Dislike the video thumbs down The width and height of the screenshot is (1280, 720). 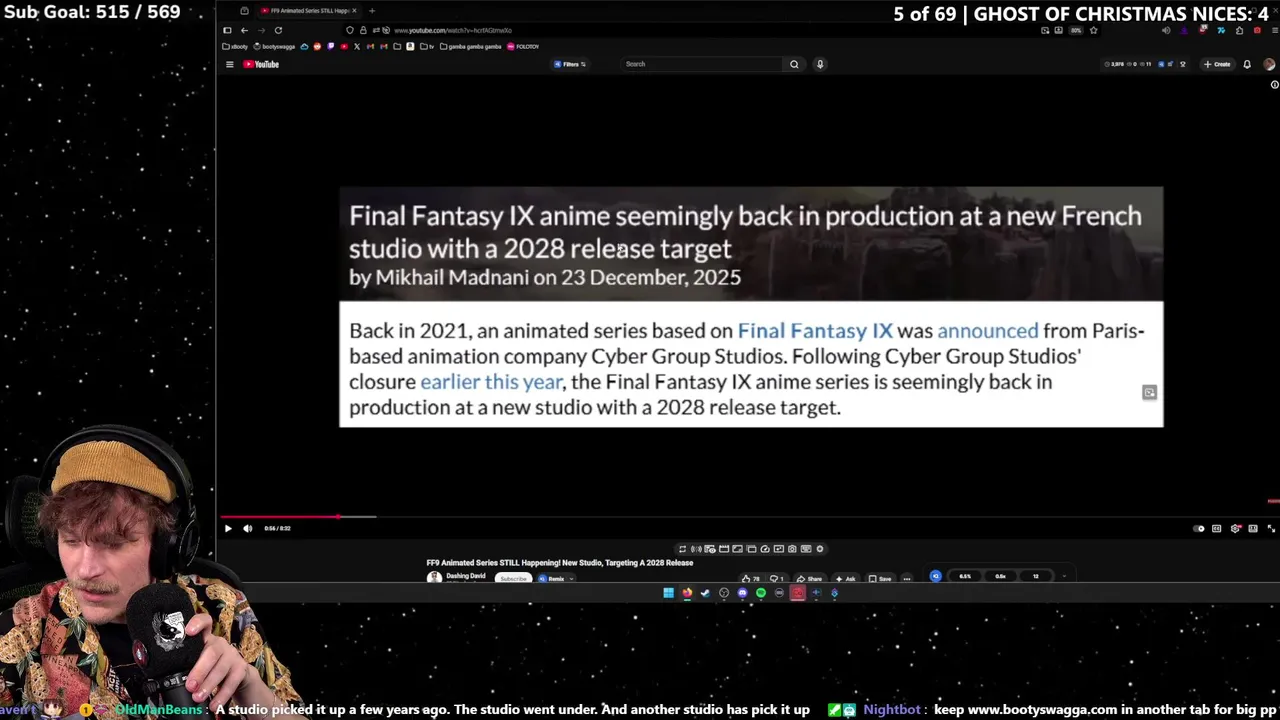click(776, 579)
